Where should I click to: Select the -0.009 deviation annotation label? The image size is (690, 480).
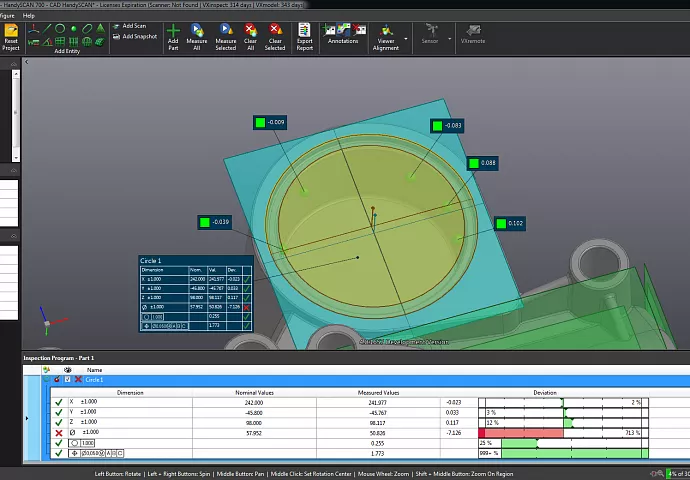coord(270,122)
